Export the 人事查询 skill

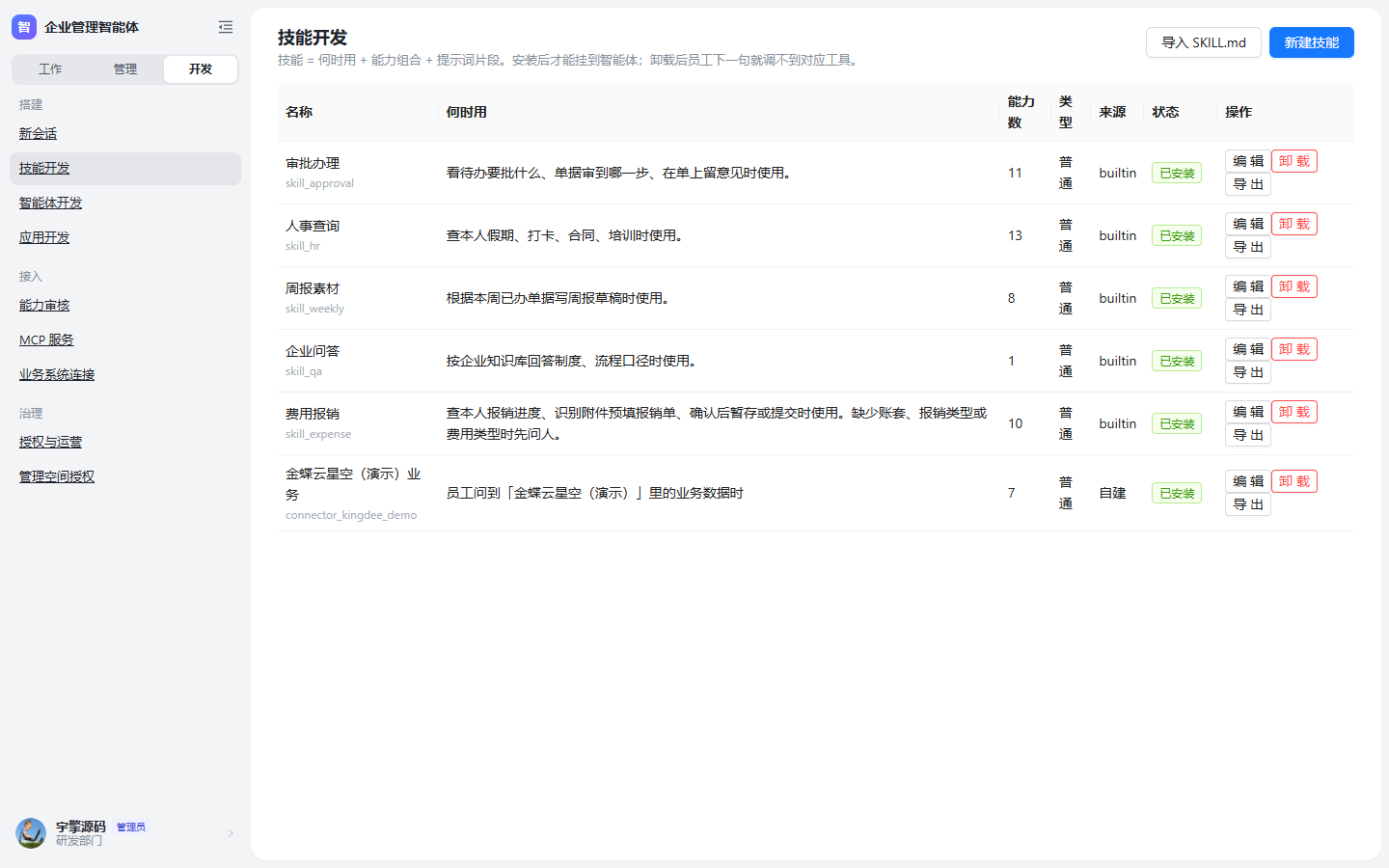click(1248, 247)
